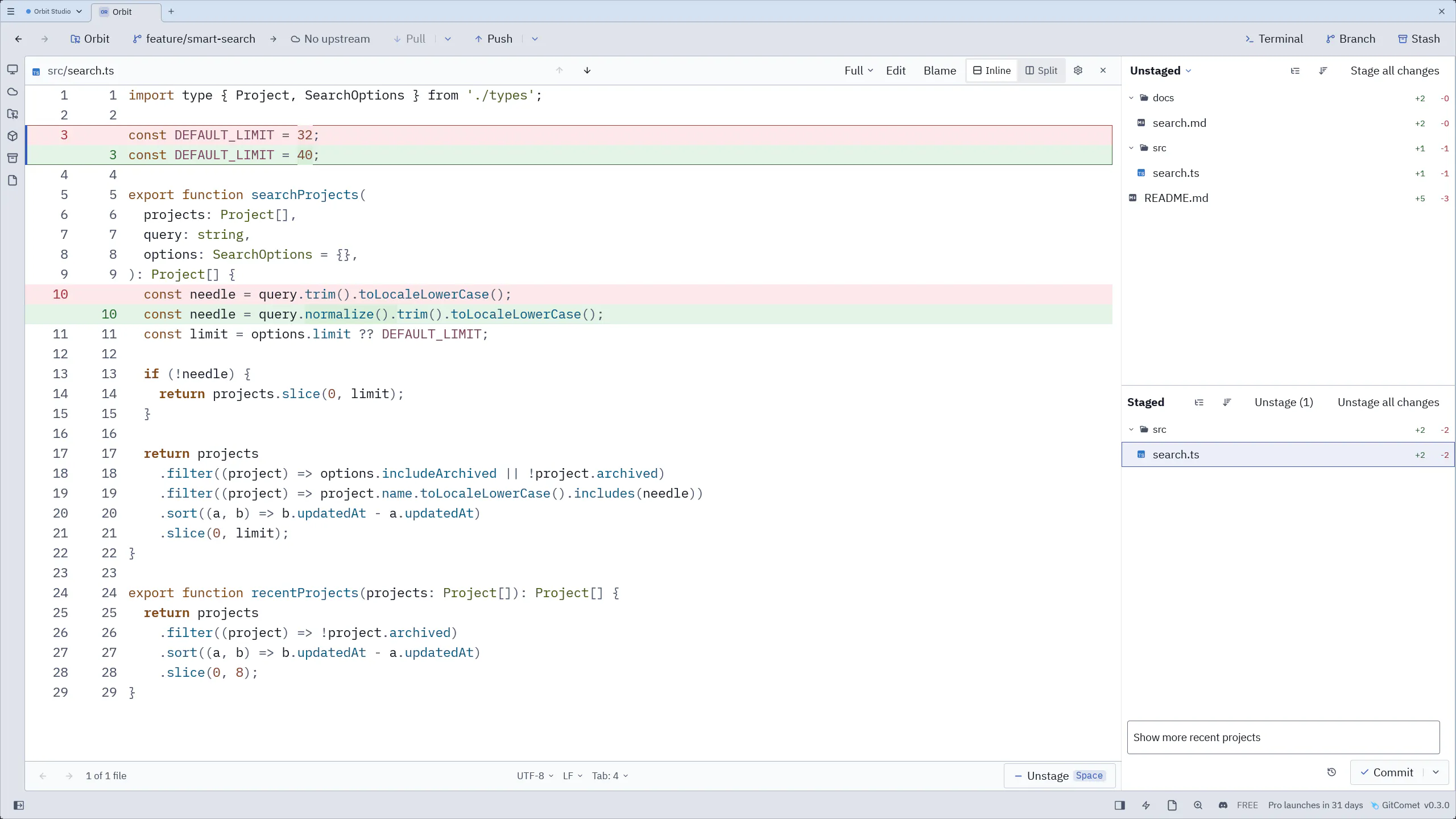Image resolution: width=1456 pixels, height=819 pixels.
Task: Click sort icon in Staged header
Action: point(1227,403)
